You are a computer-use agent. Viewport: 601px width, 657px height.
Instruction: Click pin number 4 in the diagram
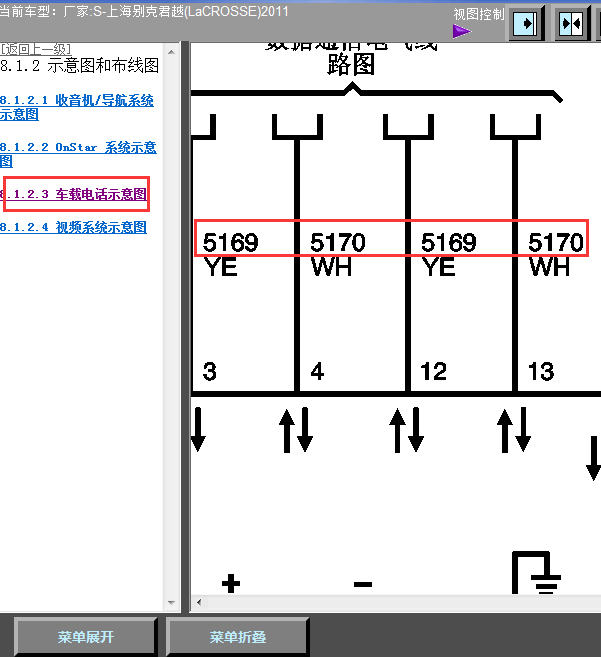coord(317,371)
